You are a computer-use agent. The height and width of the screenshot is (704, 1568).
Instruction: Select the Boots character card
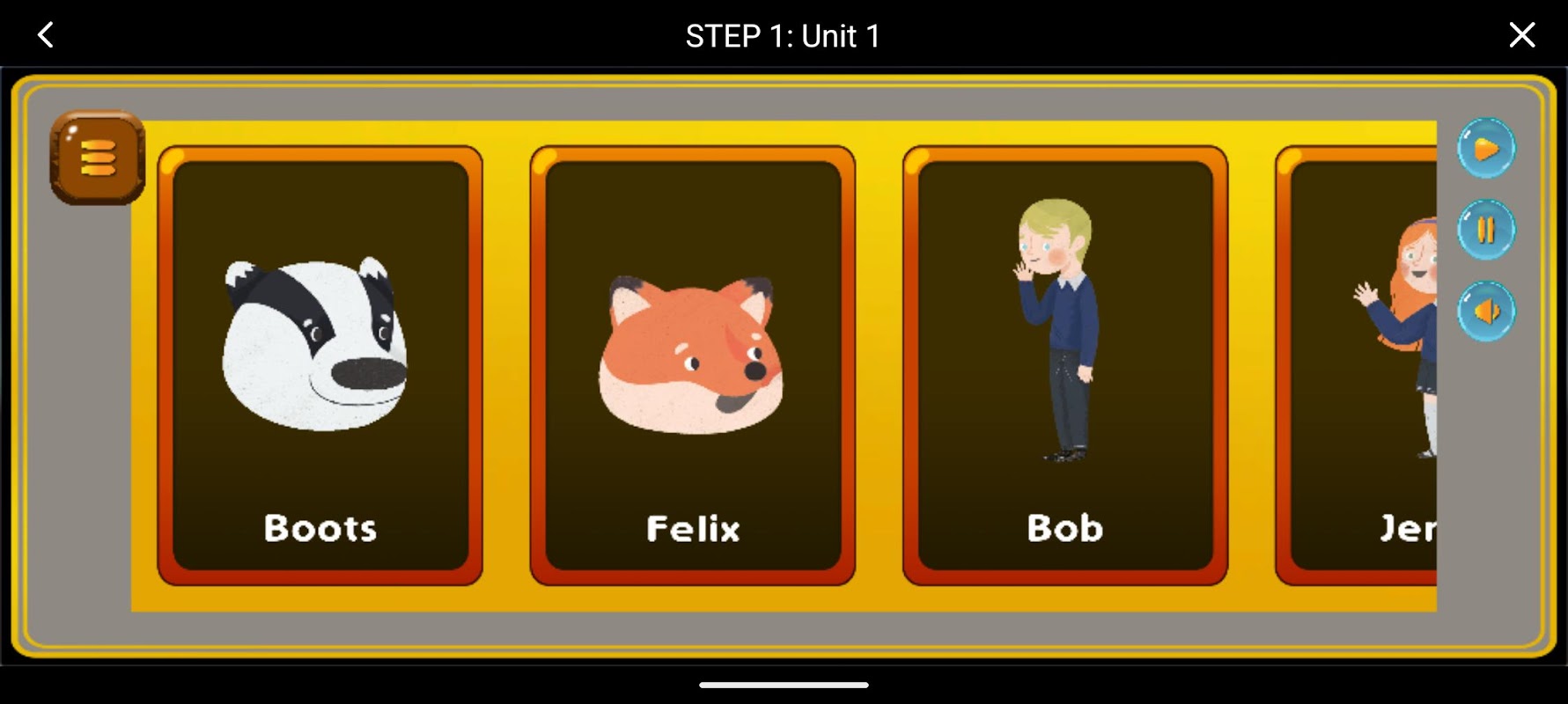320,365
